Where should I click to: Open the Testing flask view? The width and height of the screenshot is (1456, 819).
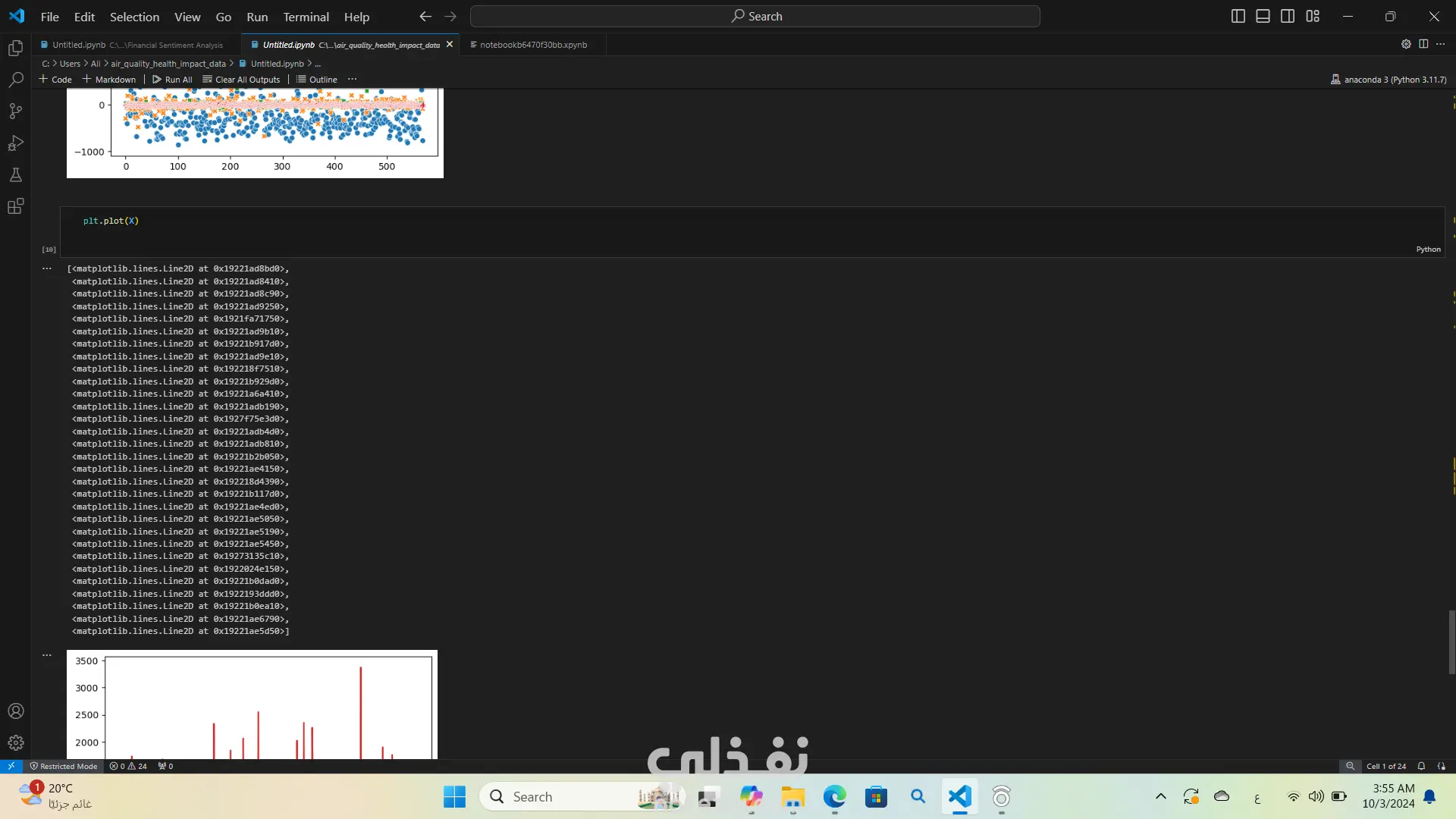(x=15, y=175)
